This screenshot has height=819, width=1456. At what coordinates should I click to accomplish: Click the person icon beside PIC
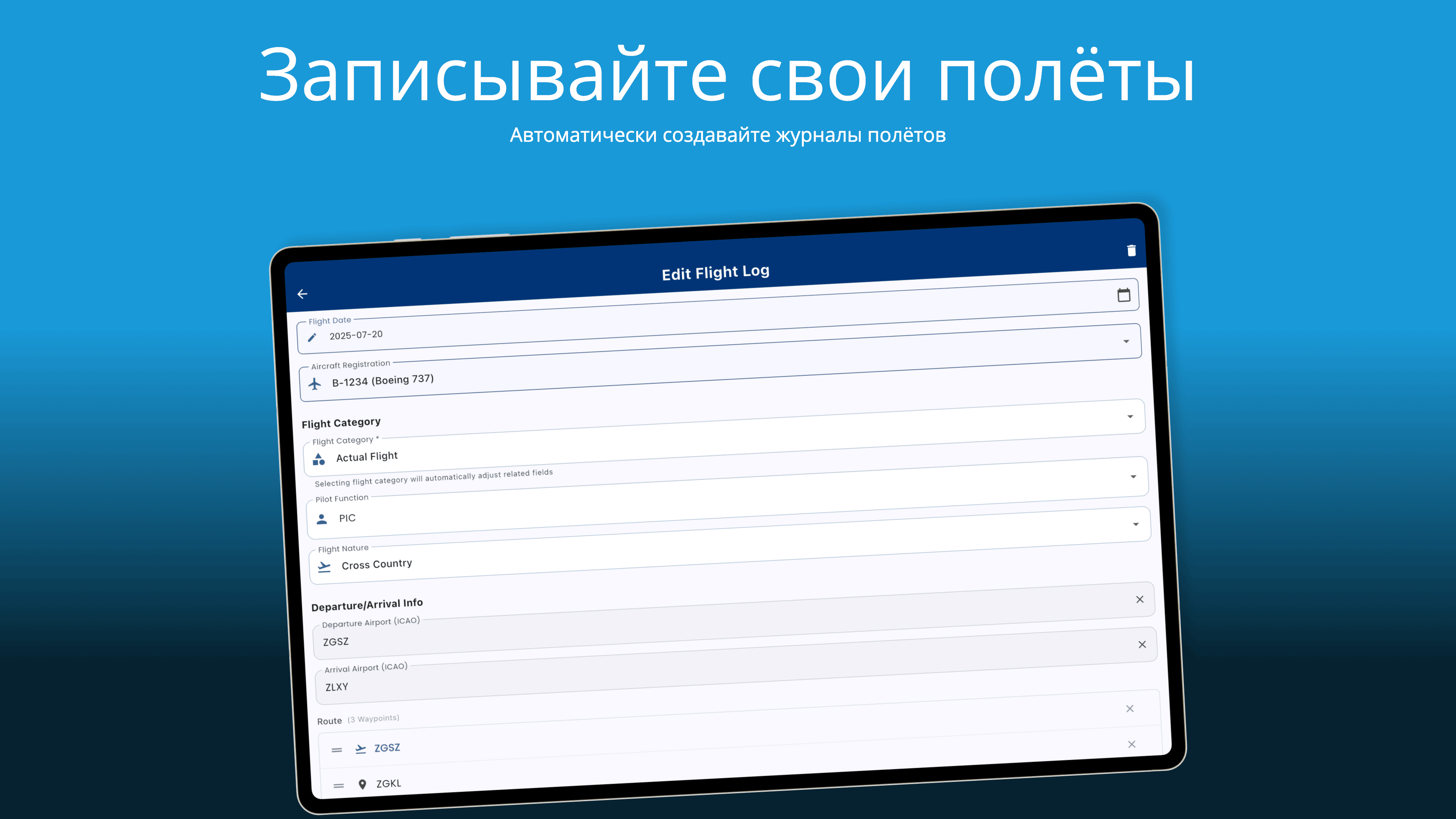point(322,519)
